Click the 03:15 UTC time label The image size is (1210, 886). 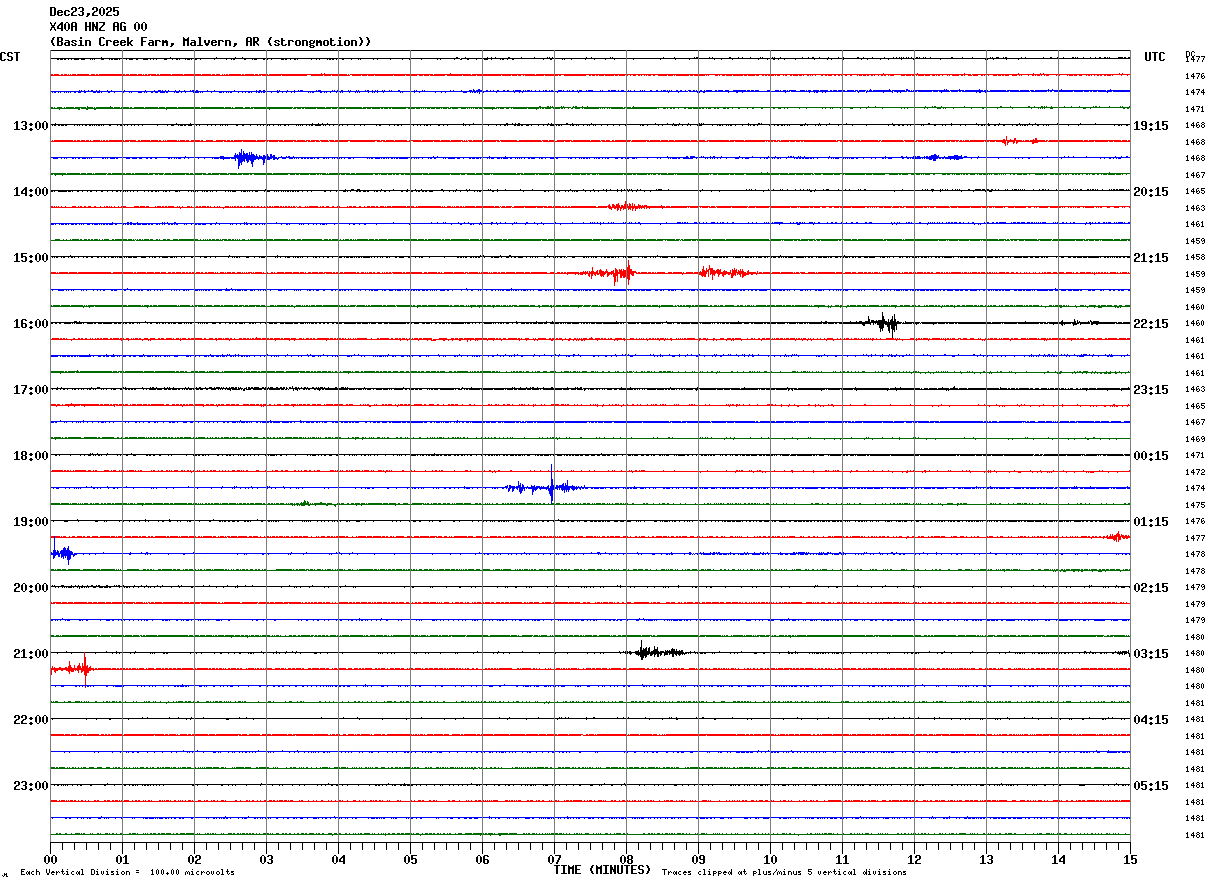[1151, 654]
